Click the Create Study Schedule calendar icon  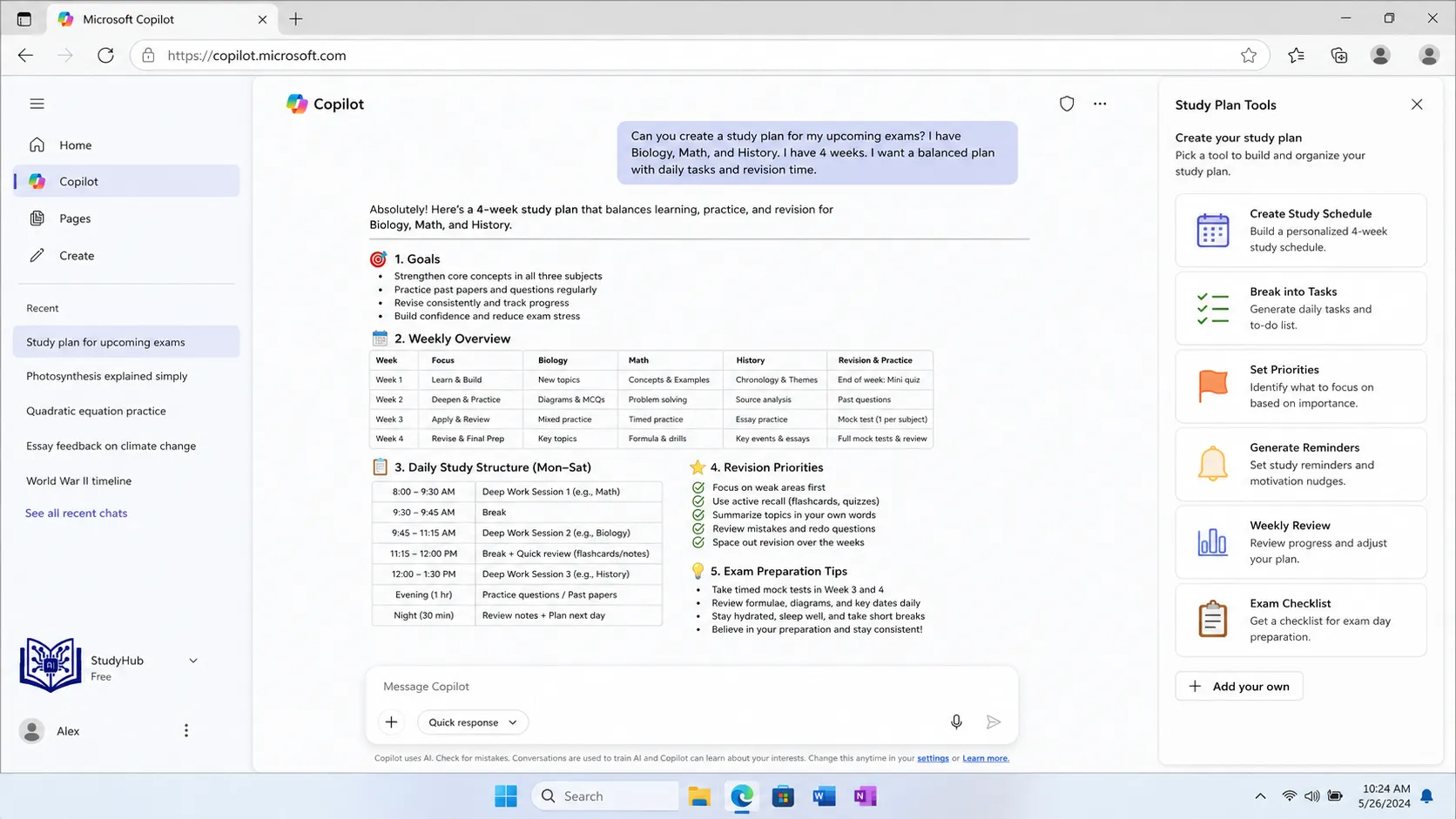pos(1212,231)
